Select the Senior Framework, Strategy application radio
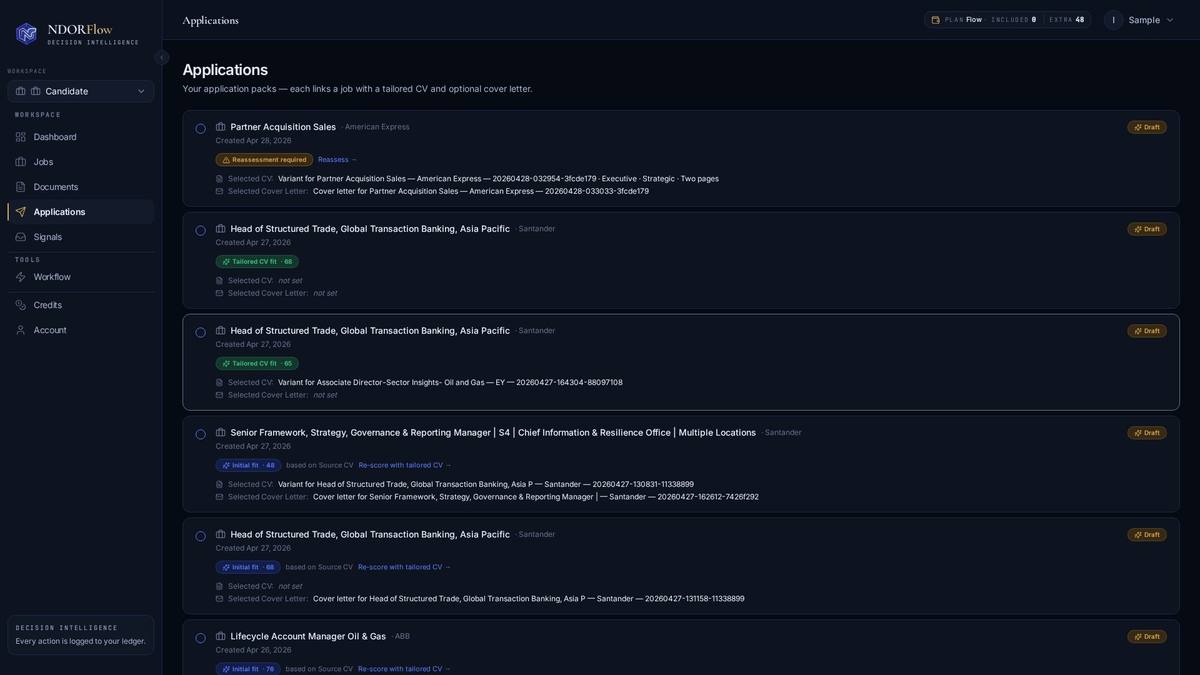1200x675 pixels. [200, 434]
